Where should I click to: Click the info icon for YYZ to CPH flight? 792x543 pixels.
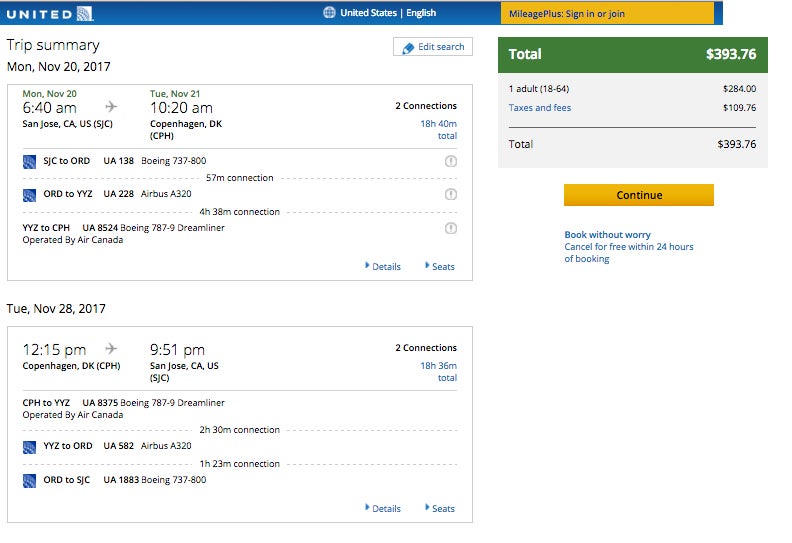(451, 228)
